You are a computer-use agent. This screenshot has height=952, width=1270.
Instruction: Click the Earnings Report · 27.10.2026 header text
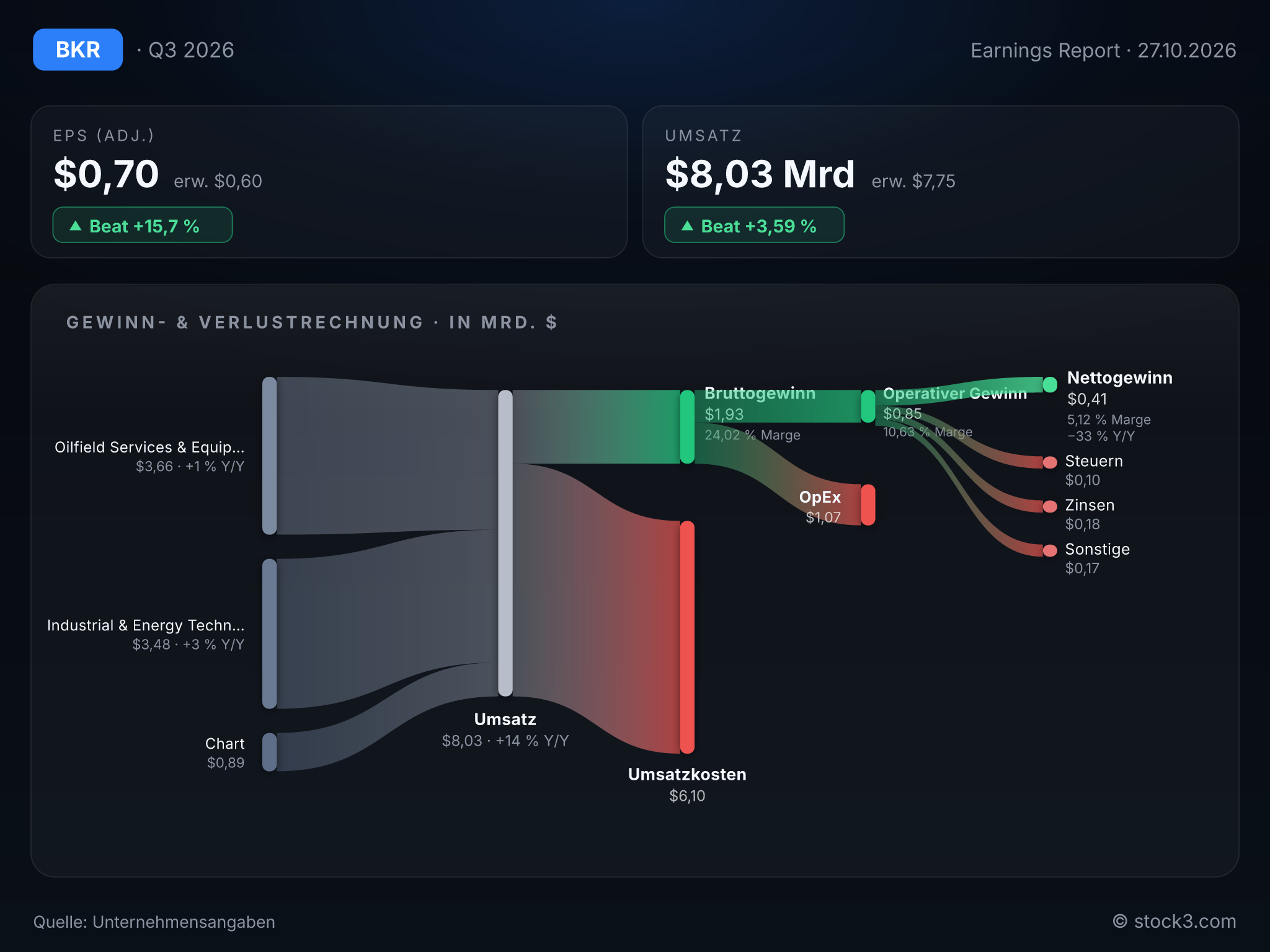[1103, 50]
